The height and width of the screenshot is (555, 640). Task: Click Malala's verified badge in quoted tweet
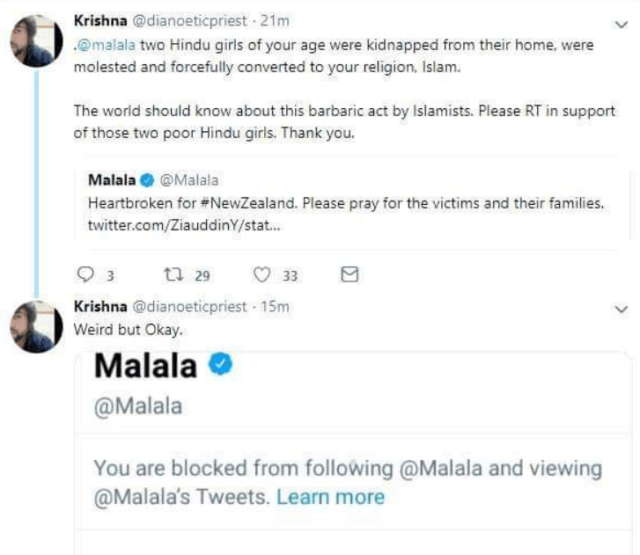coord(147,180)
